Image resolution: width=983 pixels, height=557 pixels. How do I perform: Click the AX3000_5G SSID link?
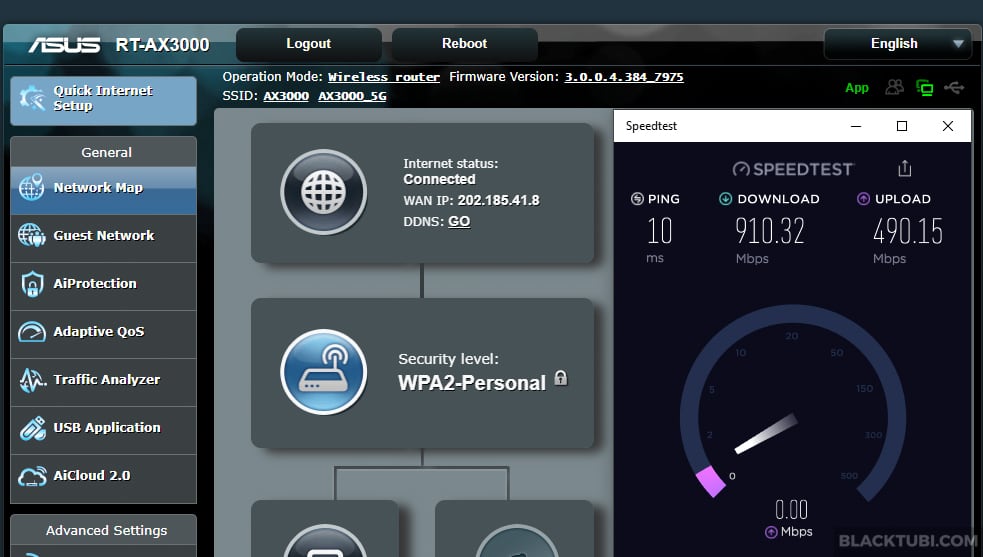[352, 96]
